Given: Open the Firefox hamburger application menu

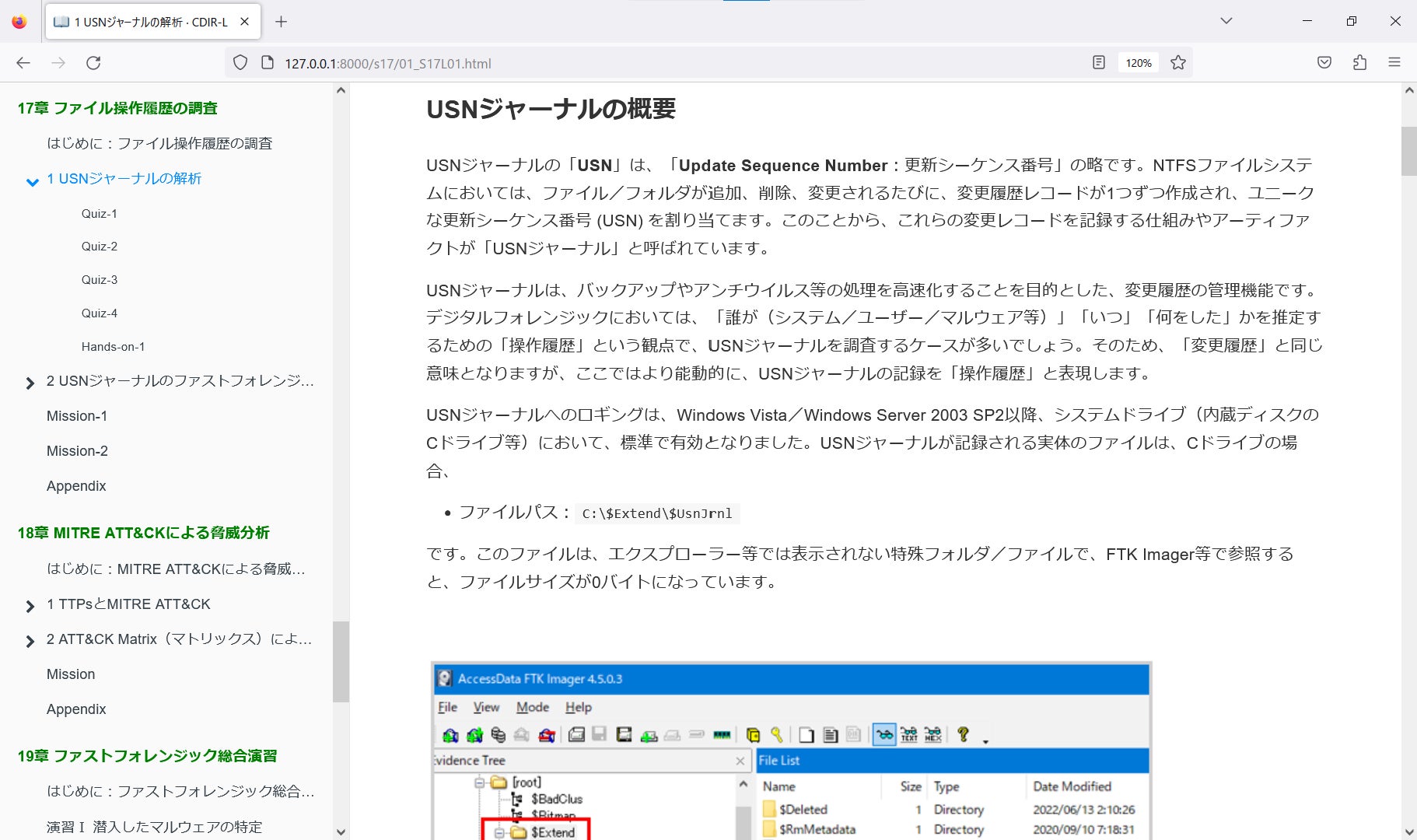Looking at the screenshot, I should click(1394, 63).
